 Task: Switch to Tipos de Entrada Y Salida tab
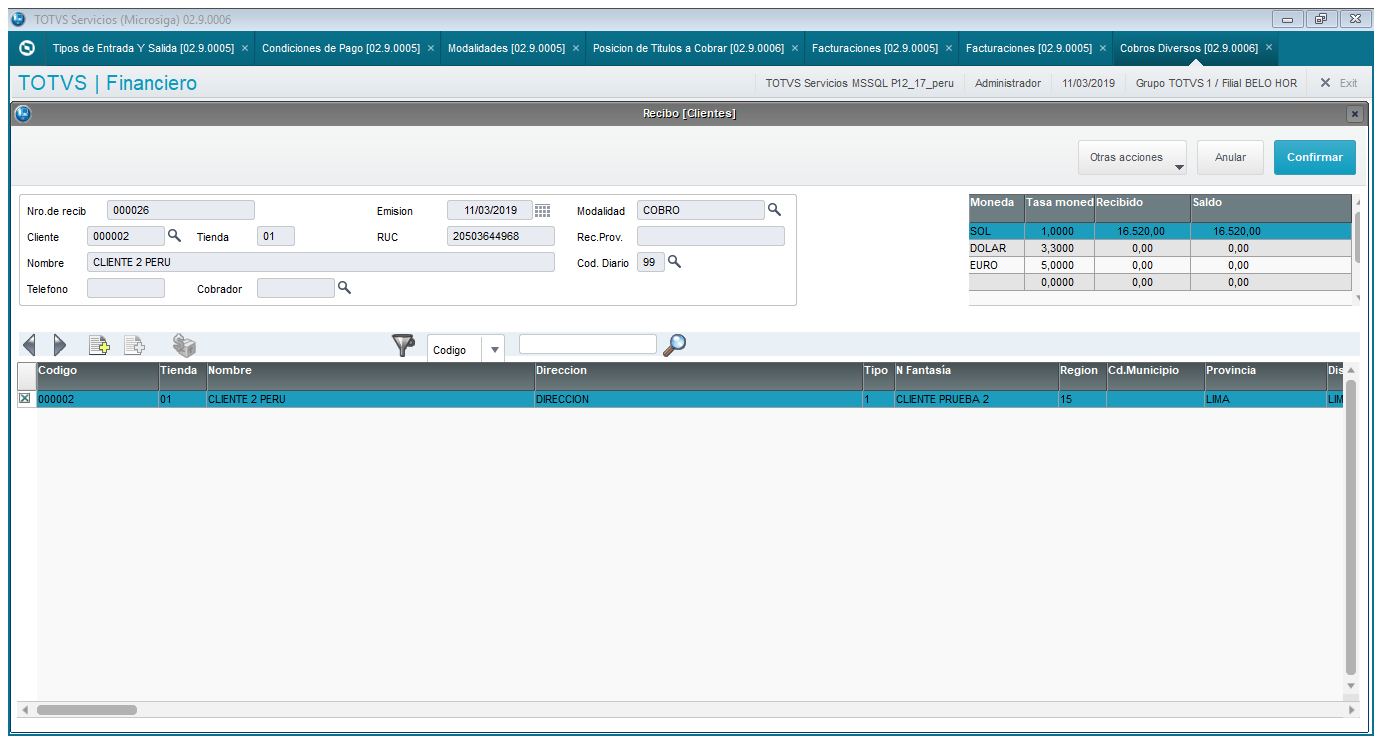[143, 48]
